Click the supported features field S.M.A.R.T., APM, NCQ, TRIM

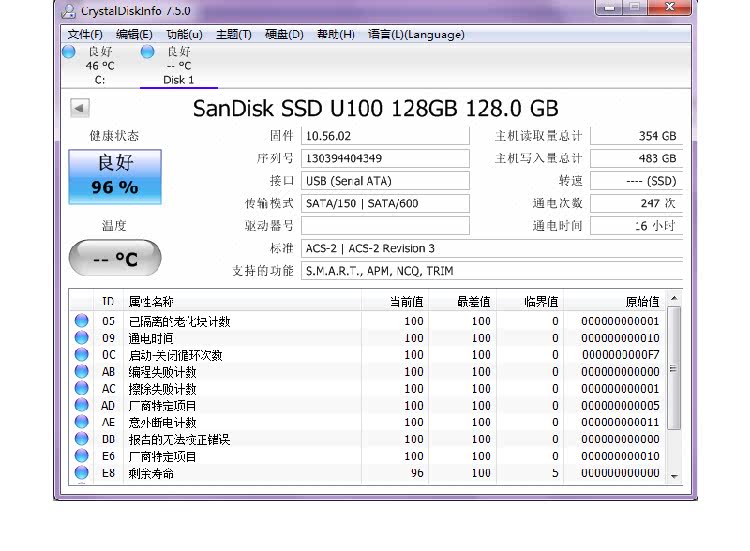(492, 271)
